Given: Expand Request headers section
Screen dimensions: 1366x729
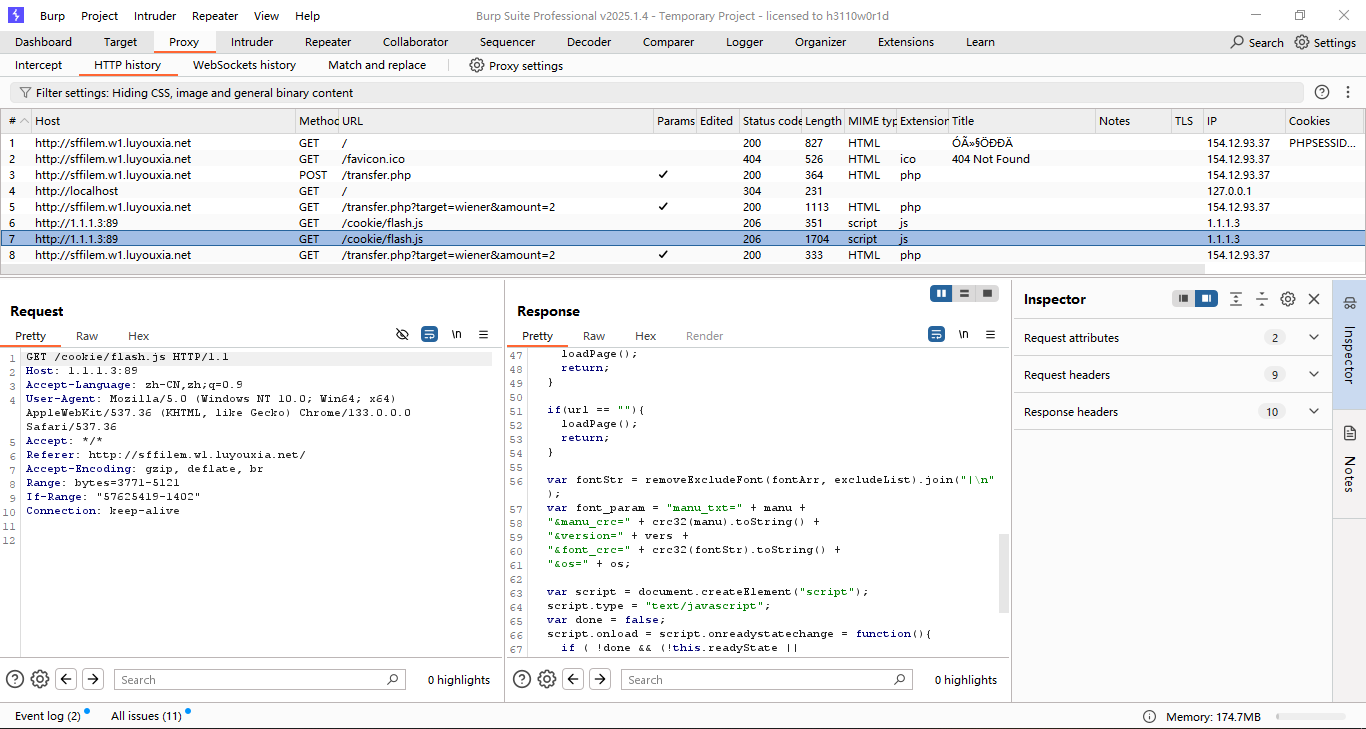Looking at the screenshot, I should pyautogui.click(x=1314, y=374).
